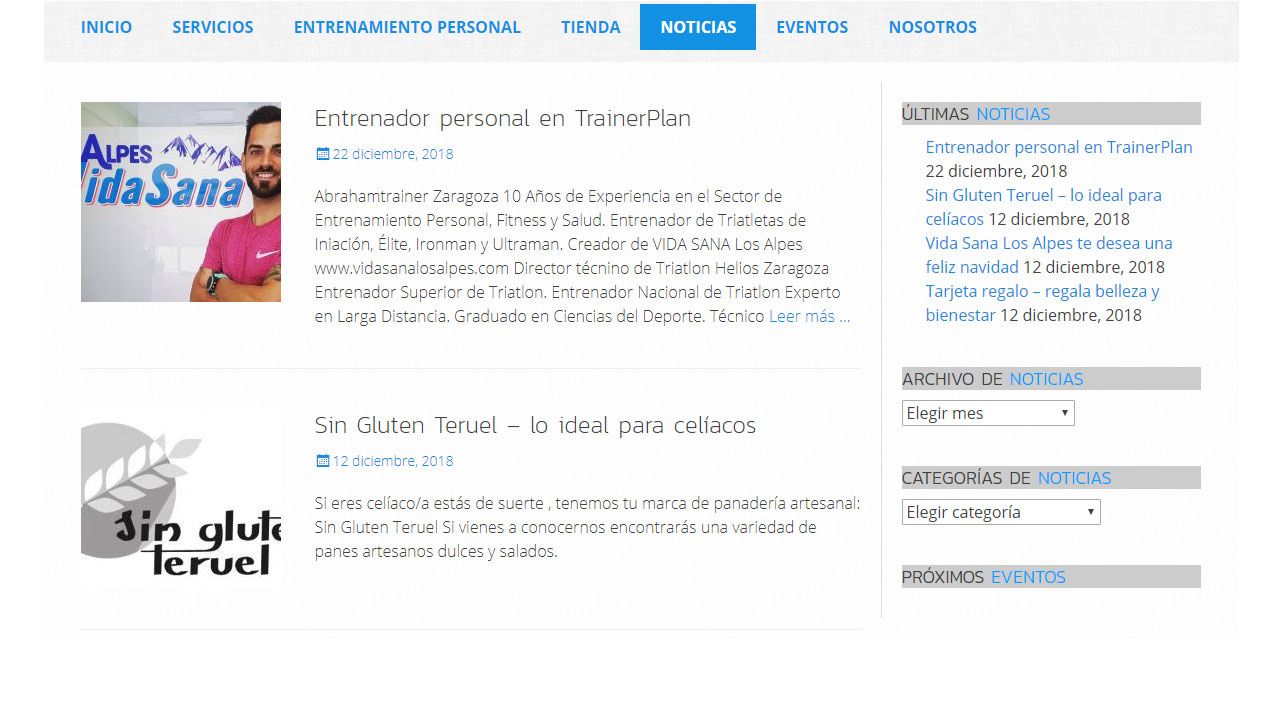This screenshot has height=720, width=1280.
Task: Open the Entrenador personal en TrainerPlan article title
Action: tap(503, 118)
